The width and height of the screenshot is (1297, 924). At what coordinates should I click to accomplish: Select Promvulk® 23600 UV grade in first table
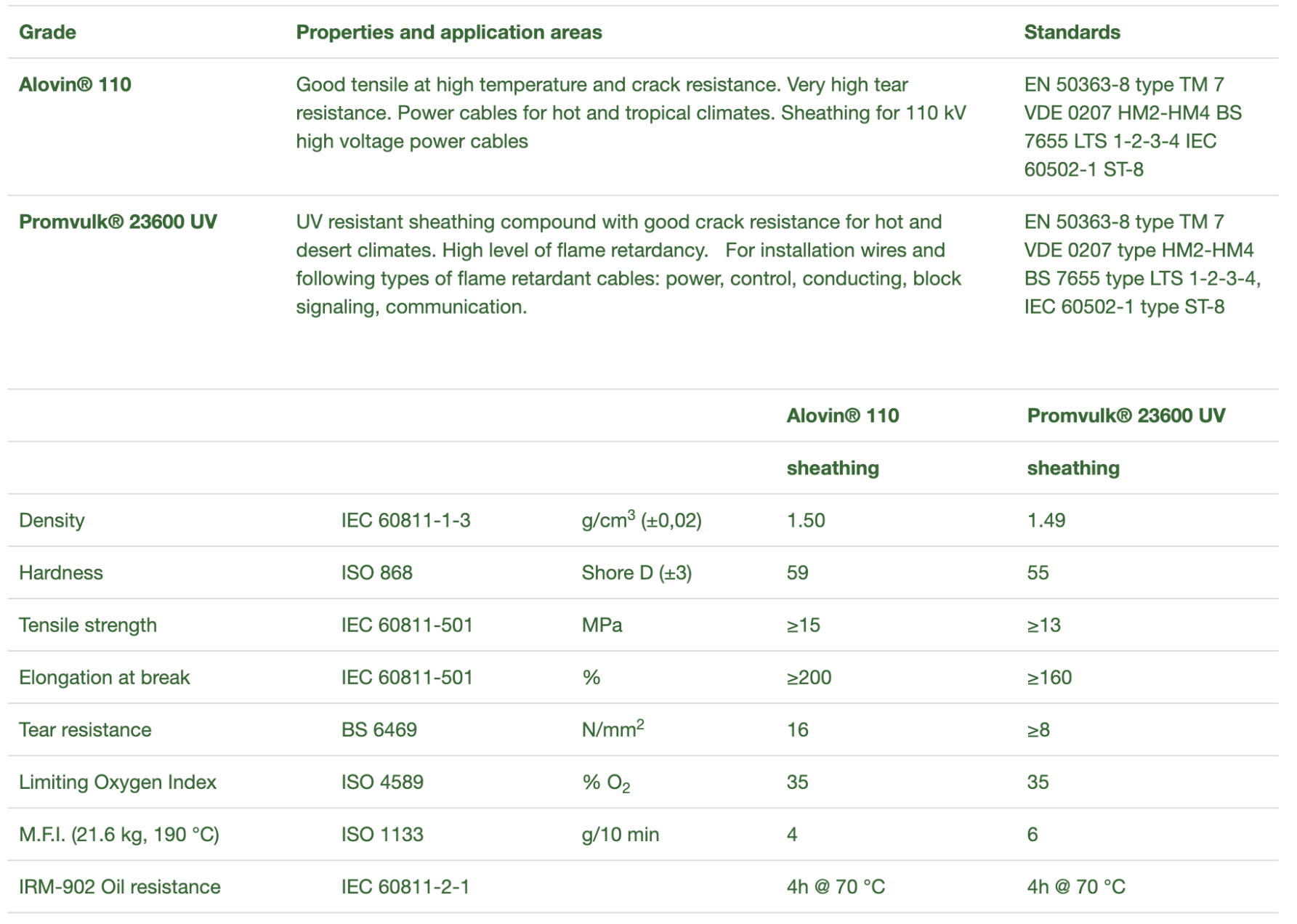[x=118, y=222]
